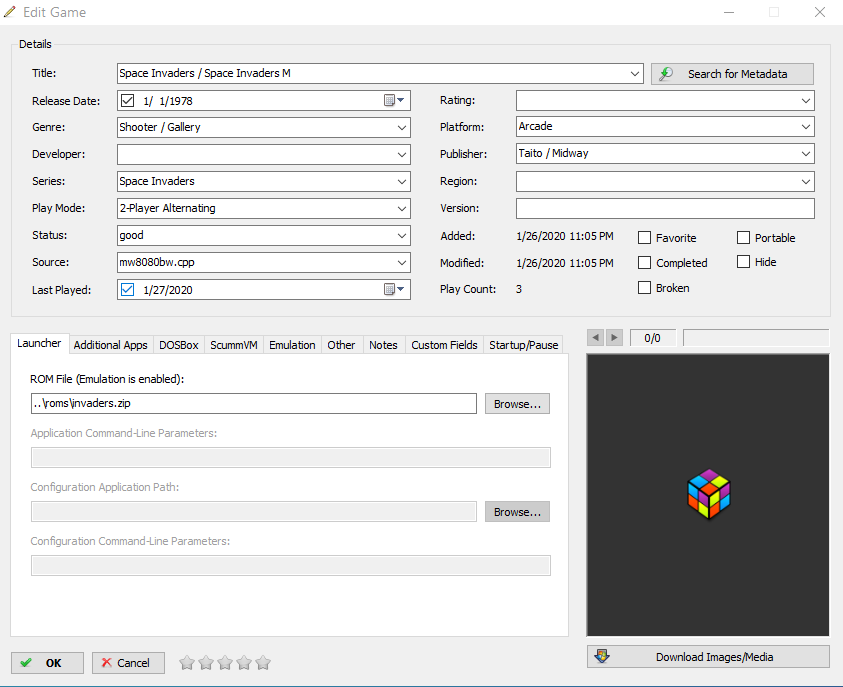Close the Edit Game window

click(x=819, y=12)
